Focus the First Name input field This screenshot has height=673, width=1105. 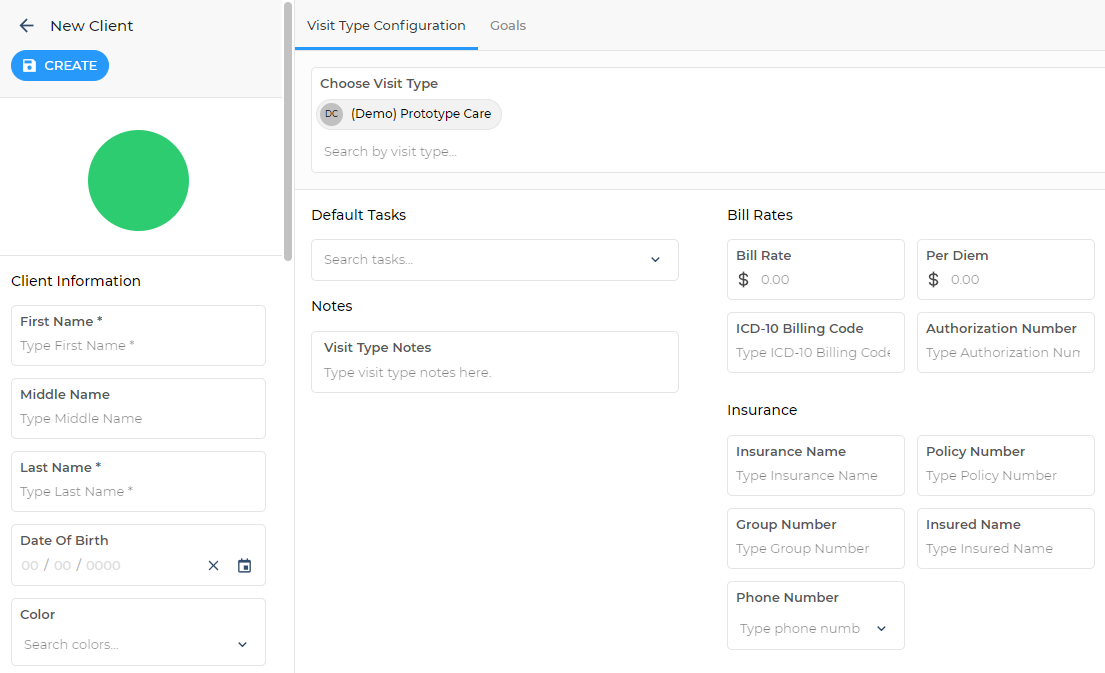[138, 346]
